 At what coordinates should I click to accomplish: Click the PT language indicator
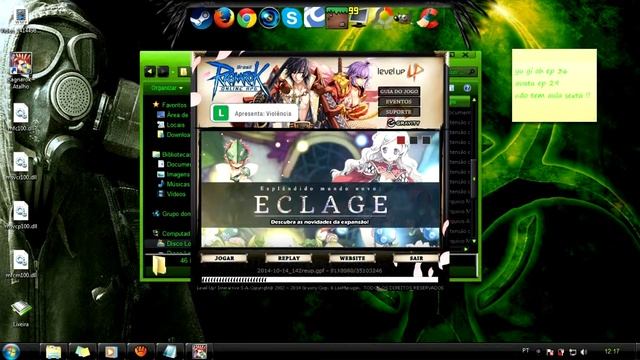coord(526,351)
